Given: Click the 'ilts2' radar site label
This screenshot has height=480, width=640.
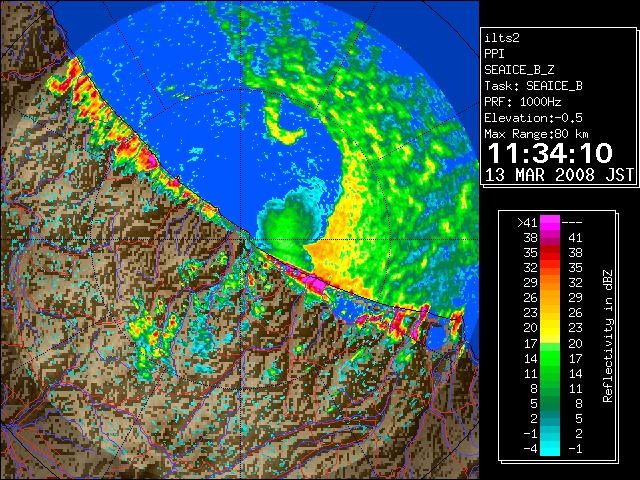Looking at the screenshot, I should (x=502, y=38).
